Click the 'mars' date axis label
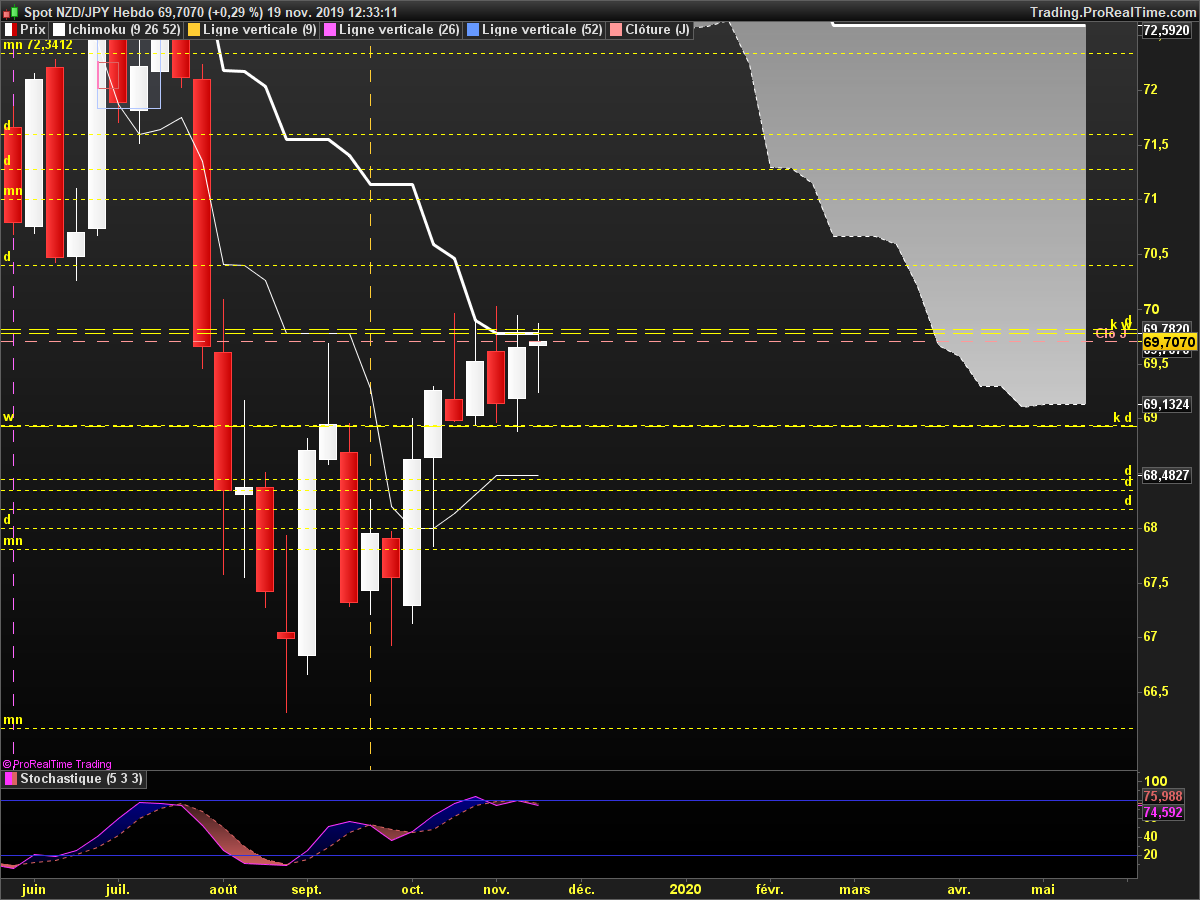The height and width of the screenshot is (900, 1200). point(854,889)
